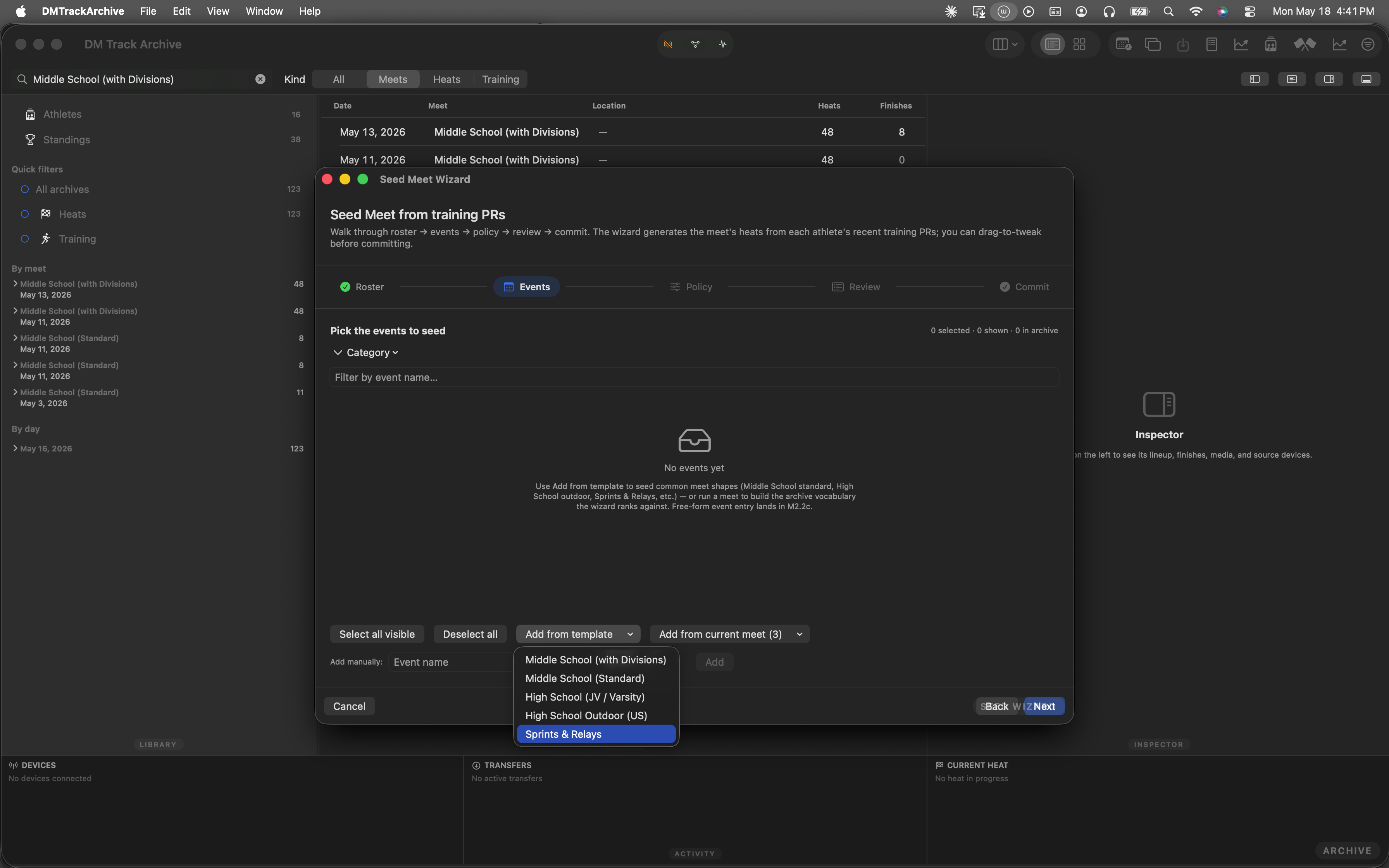Image resolution: width=1389 pixels, height=868 pixels.
Task: Click the pulse waveform toolbar icon
Action: (x=722, y=44)
